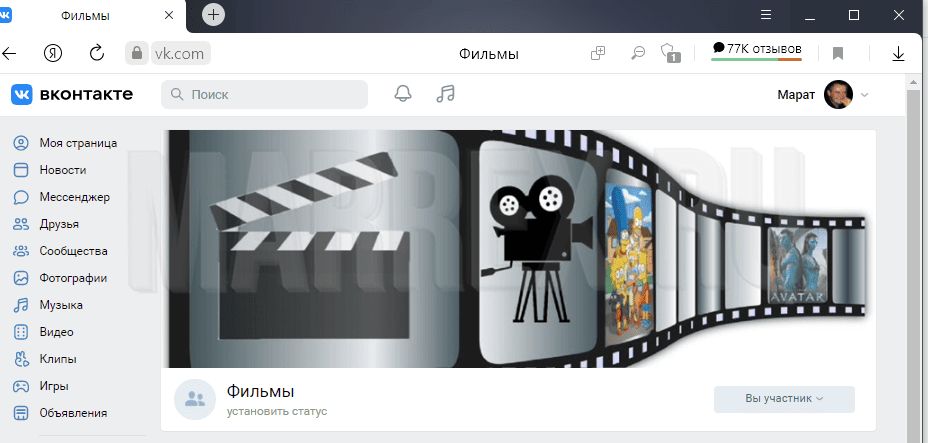This screenshot has width=928, height=443.
Task: Expand the Марат profile menu chevron
Action: [x=864, y=95]
